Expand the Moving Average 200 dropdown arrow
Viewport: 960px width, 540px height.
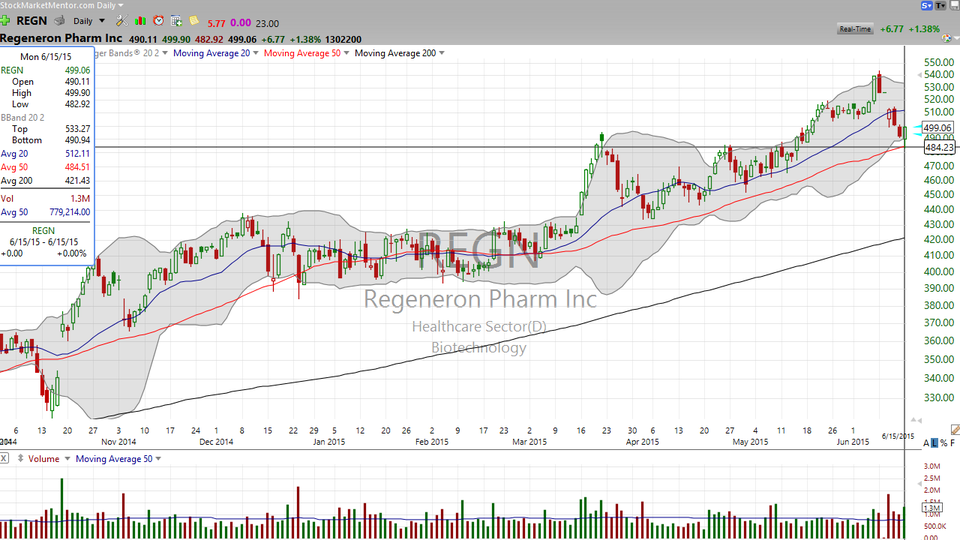(x=442, y=53)
